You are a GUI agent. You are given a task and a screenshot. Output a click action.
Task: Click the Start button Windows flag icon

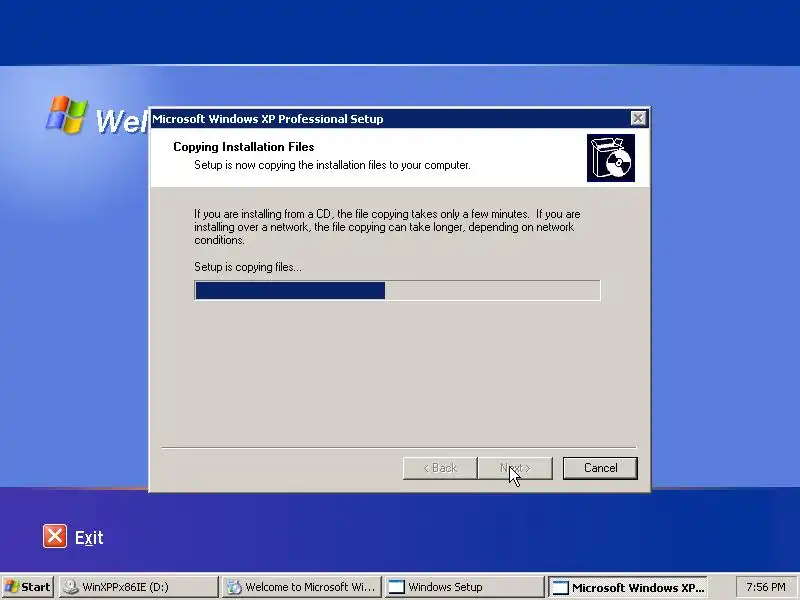[12, 587]
